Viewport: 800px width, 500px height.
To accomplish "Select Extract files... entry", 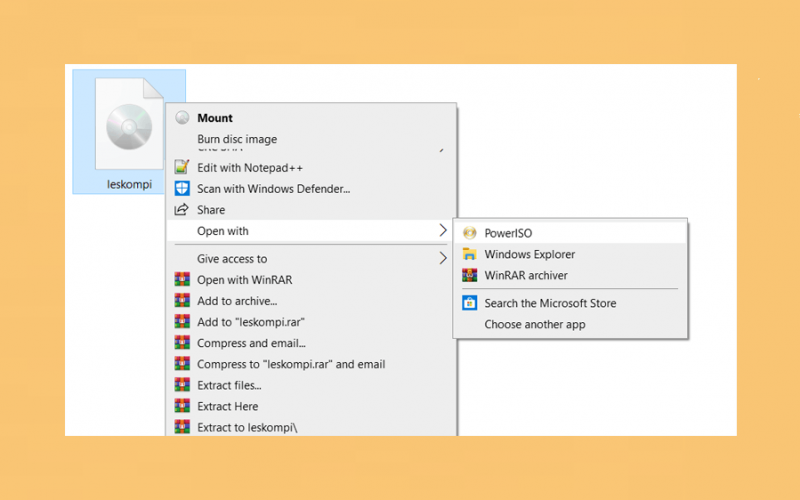I will [x=230, y=385].
